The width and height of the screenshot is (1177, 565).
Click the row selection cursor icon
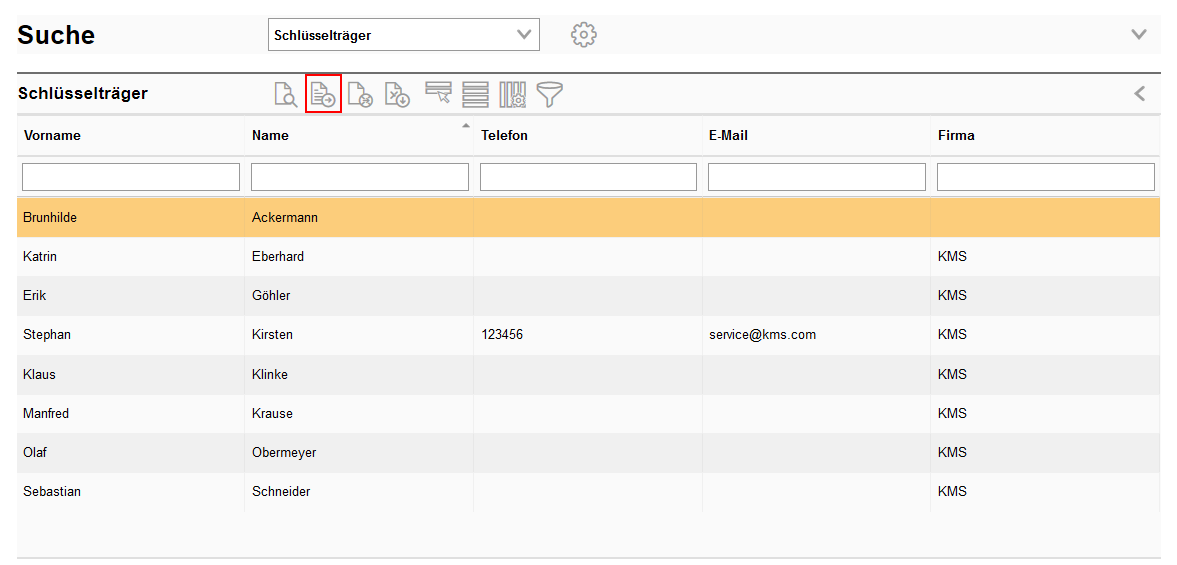click(x=438, y=94)
